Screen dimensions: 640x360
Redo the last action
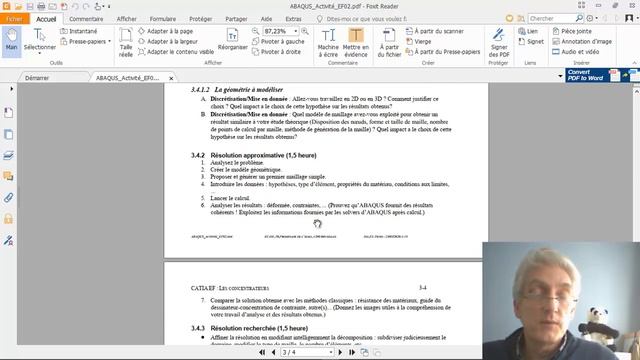(86, 6)
